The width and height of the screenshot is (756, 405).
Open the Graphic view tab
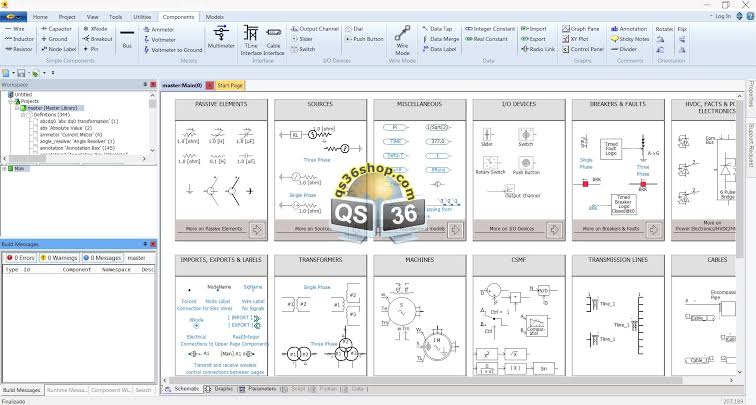(x=219, y=389)
